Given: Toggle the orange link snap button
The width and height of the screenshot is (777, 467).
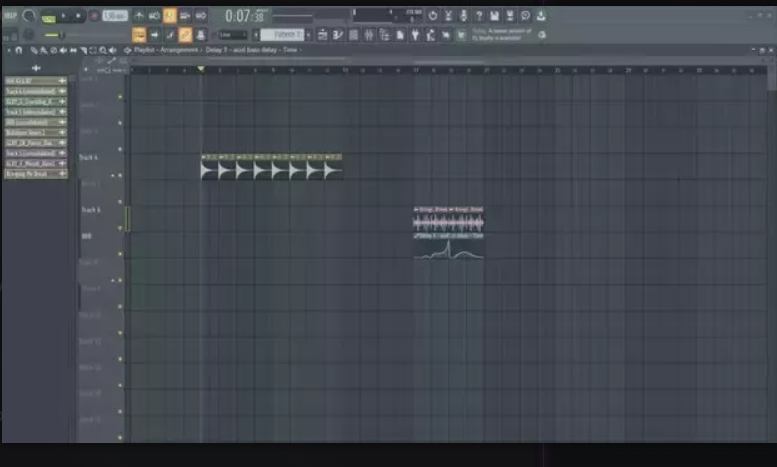Looking at the screenshot, I should click(x=185, y=35).
